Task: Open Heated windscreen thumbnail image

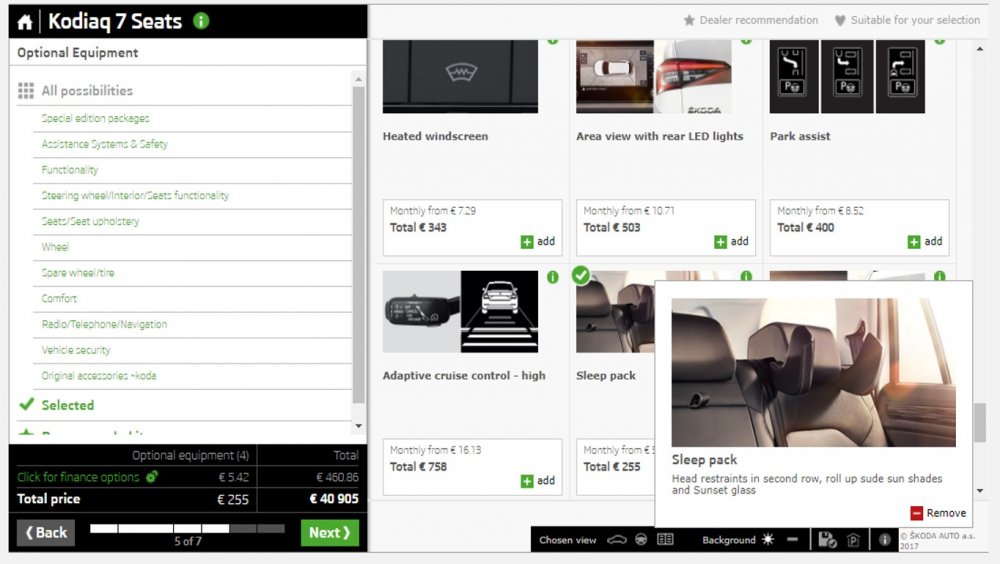Action: tap(460, 77)
